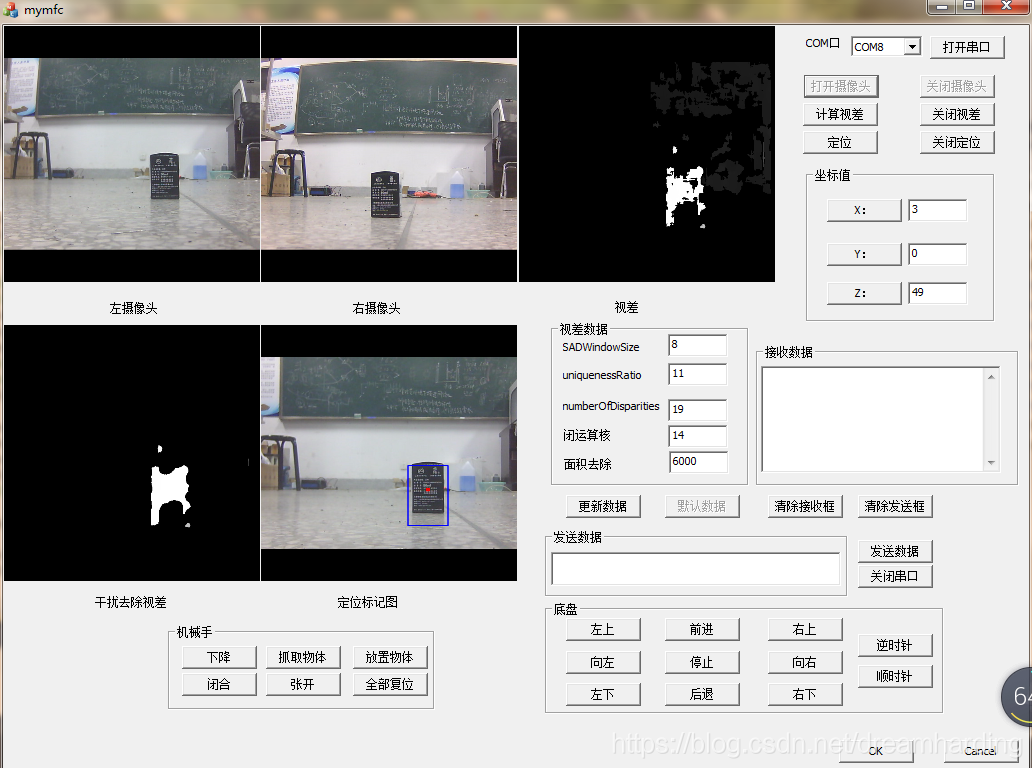Click the SADWindowSize input field
Image resolution: width=1032 pixels, height=768 pixels.
[x=698, y=345]
